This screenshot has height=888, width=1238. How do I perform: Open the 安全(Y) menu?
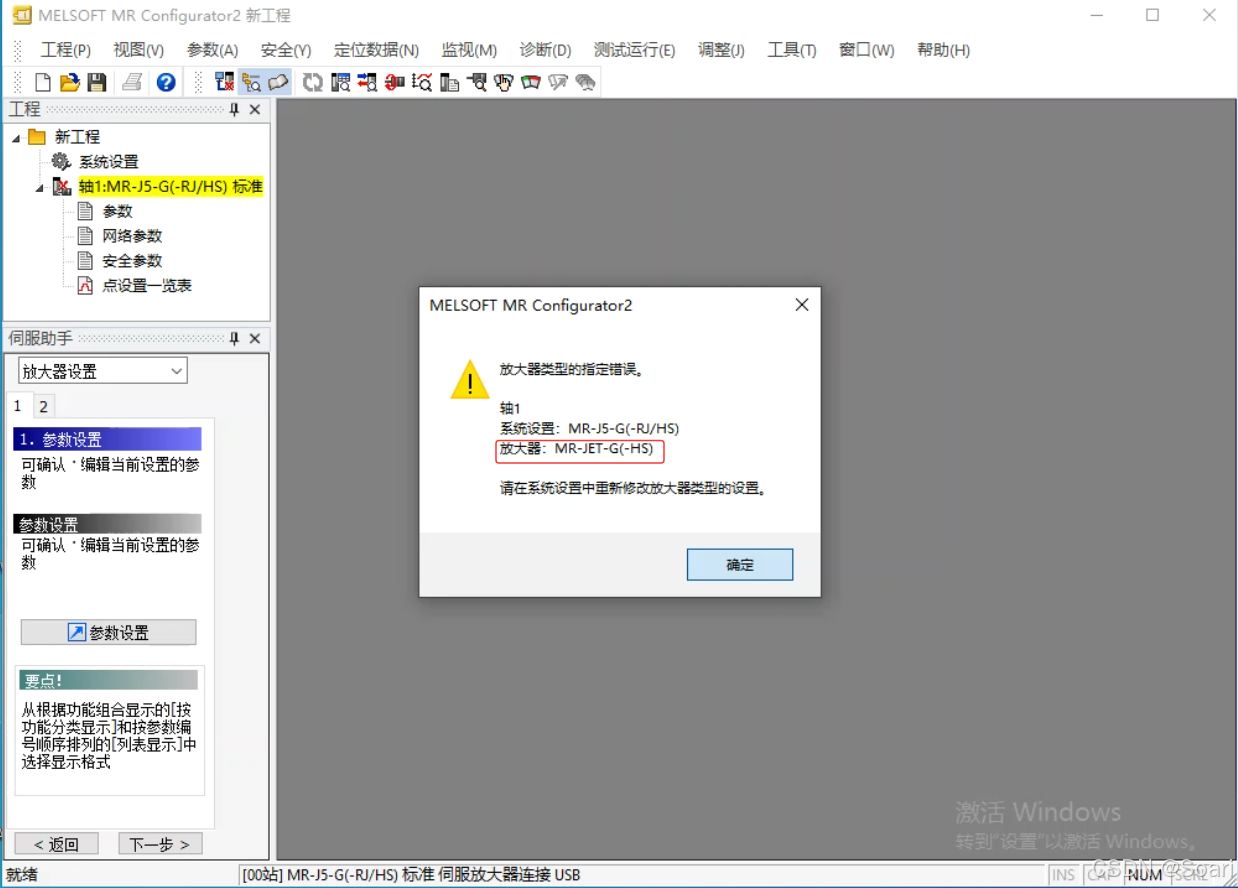click(x=286, y=50)
